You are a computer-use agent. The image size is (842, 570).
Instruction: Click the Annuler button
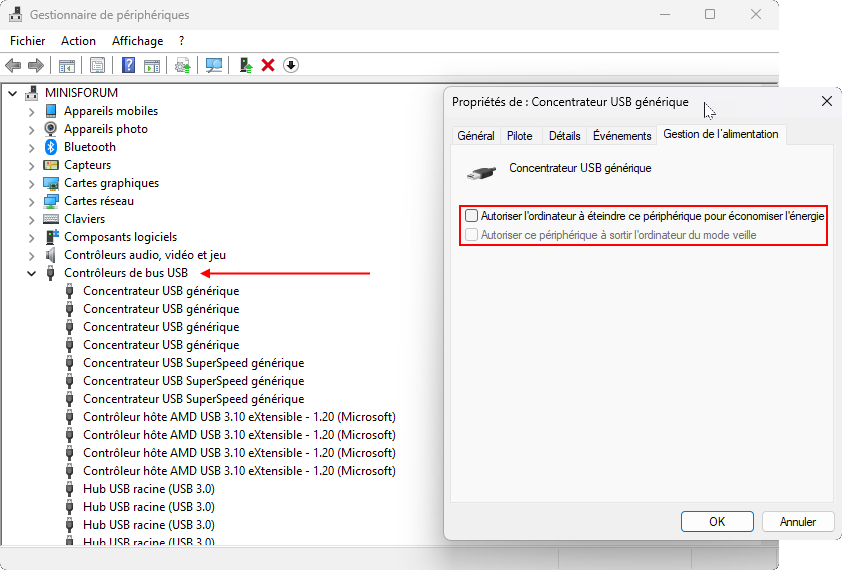pyautogui.click(x=797, y=522)
